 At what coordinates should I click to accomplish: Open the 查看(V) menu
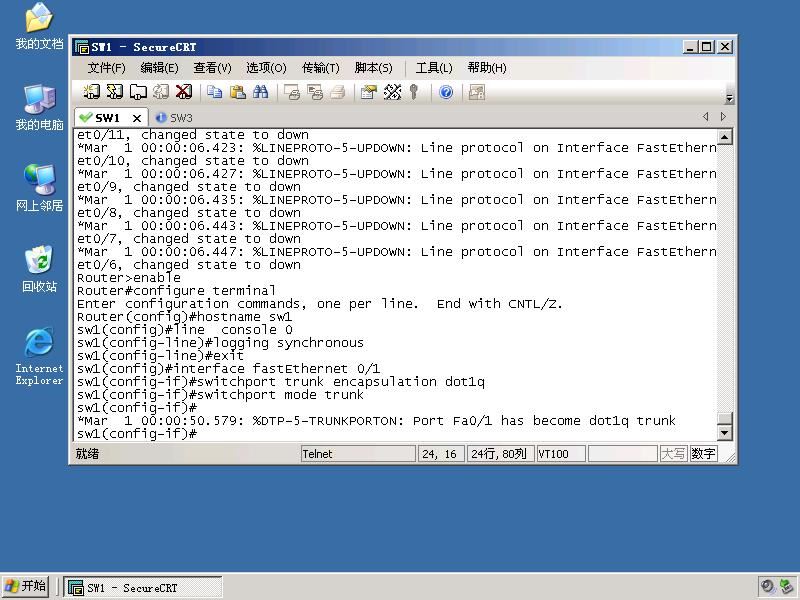(213, 68)
